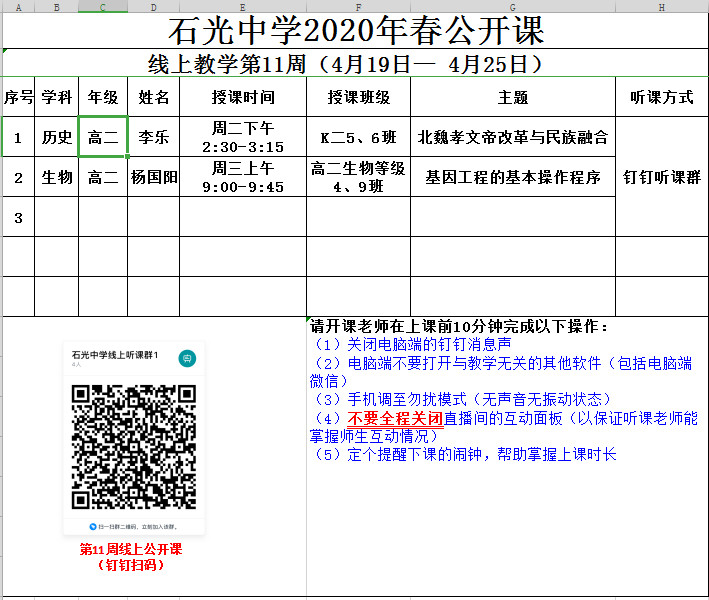Select column H header
Viewport: 709px width, 600px height.
point(661,7)
